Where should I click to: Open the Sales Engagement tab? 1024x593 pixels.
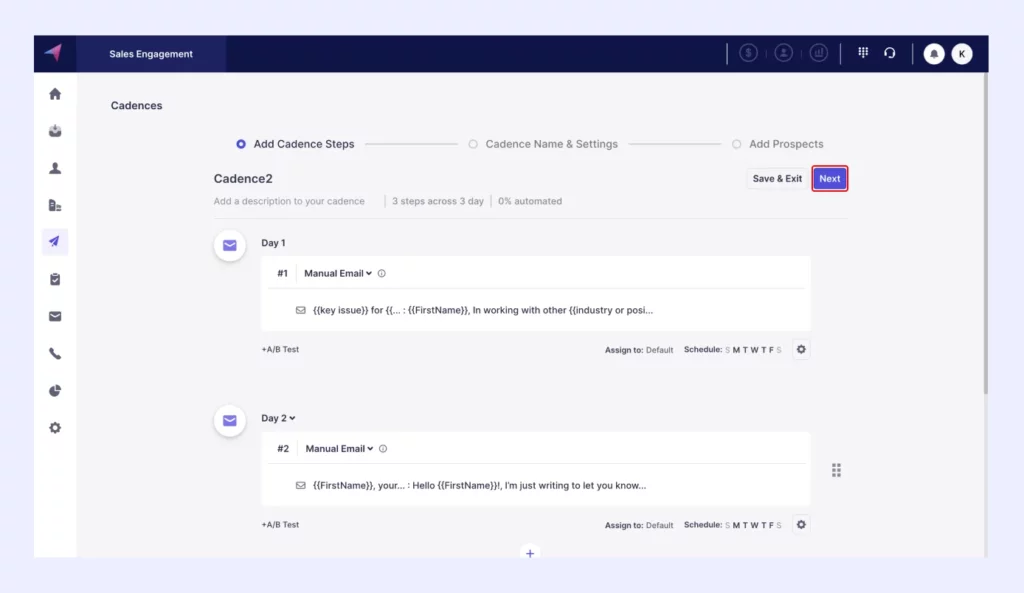151,54
